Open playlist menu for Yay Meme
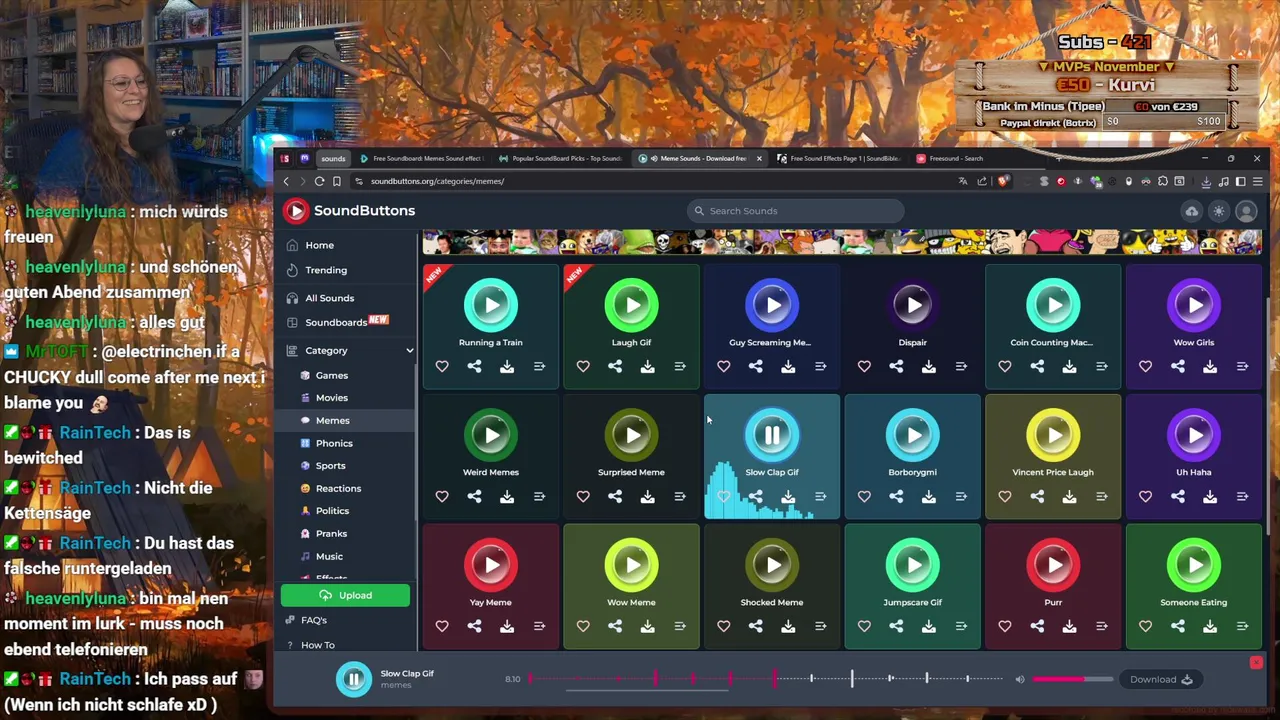Viewport: 1280px width, 720px height. pos(539,626)
